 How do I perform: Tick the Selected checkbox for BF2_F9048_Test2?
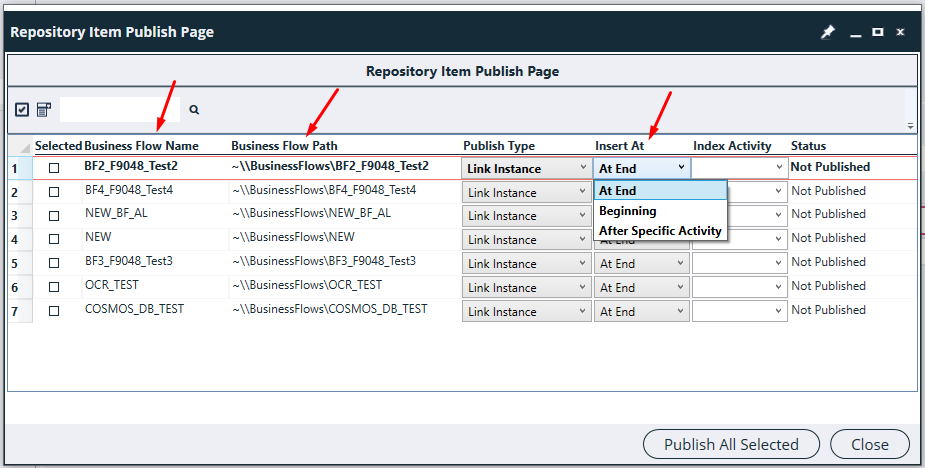click(x=54, y=168)
